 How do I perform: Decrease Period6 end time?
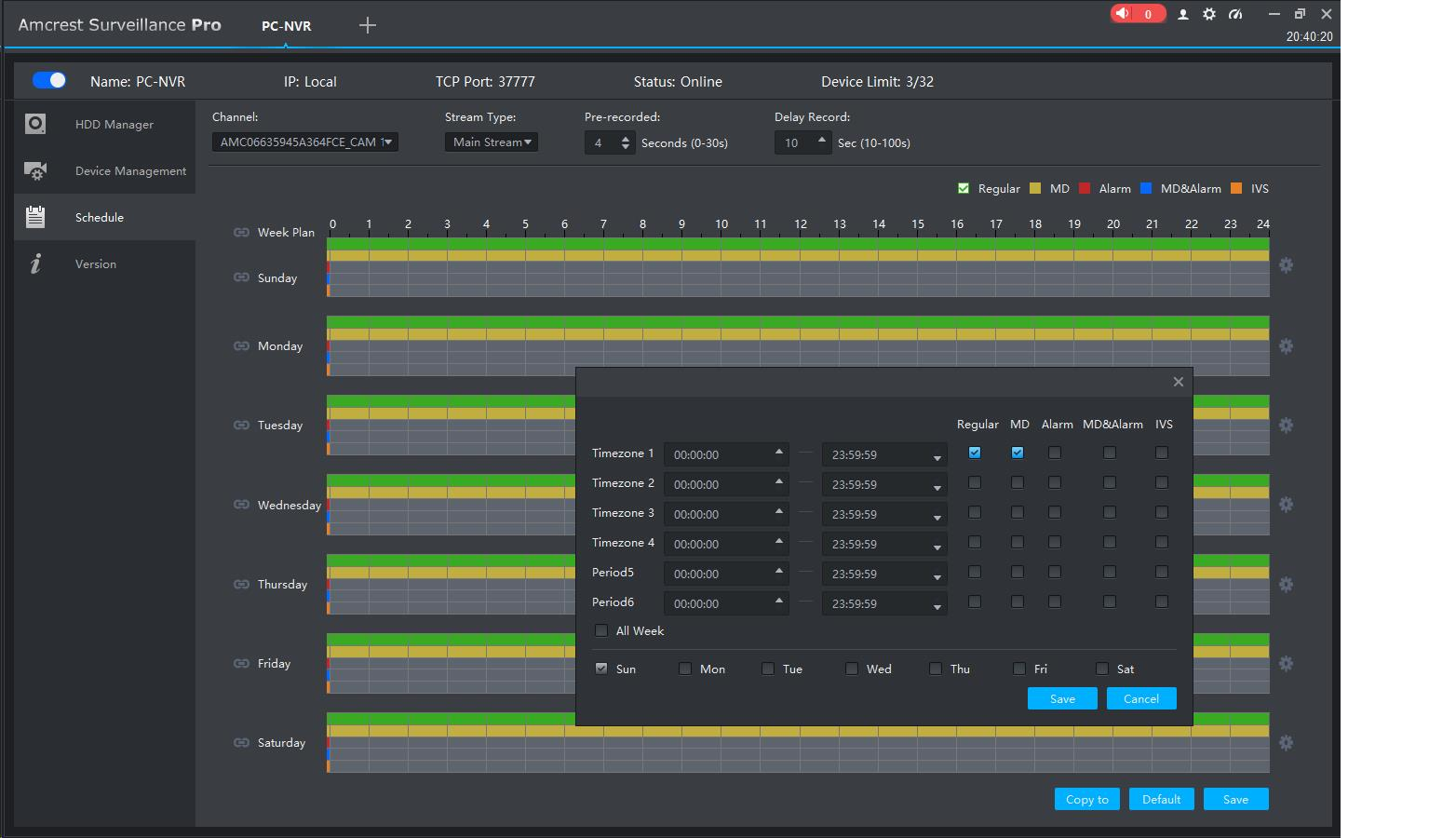point(937,607)
